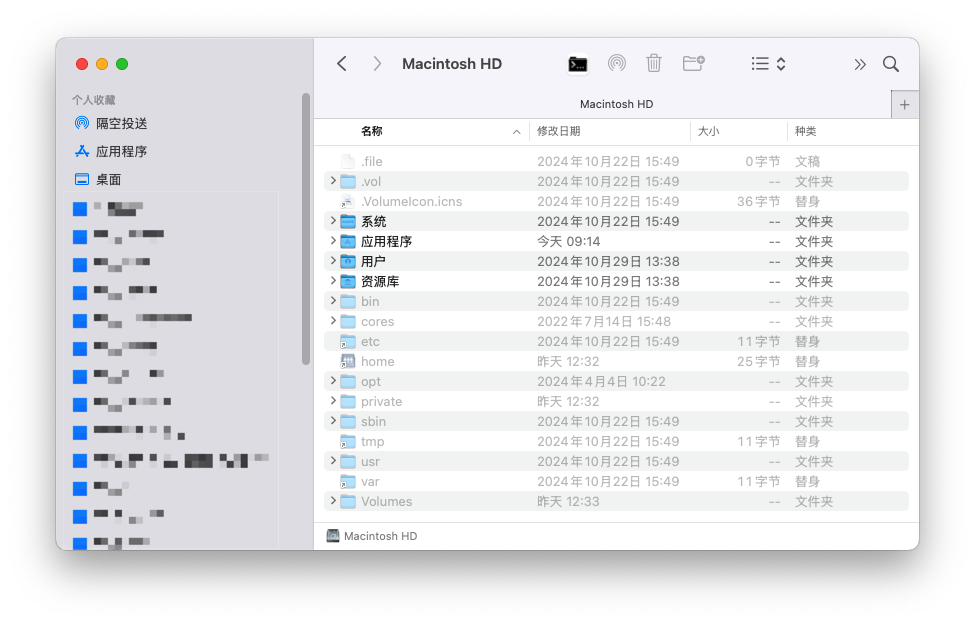Click the sidebar vertical scrollbar
This screenshot has height=624, width=975.
(306, 229)
